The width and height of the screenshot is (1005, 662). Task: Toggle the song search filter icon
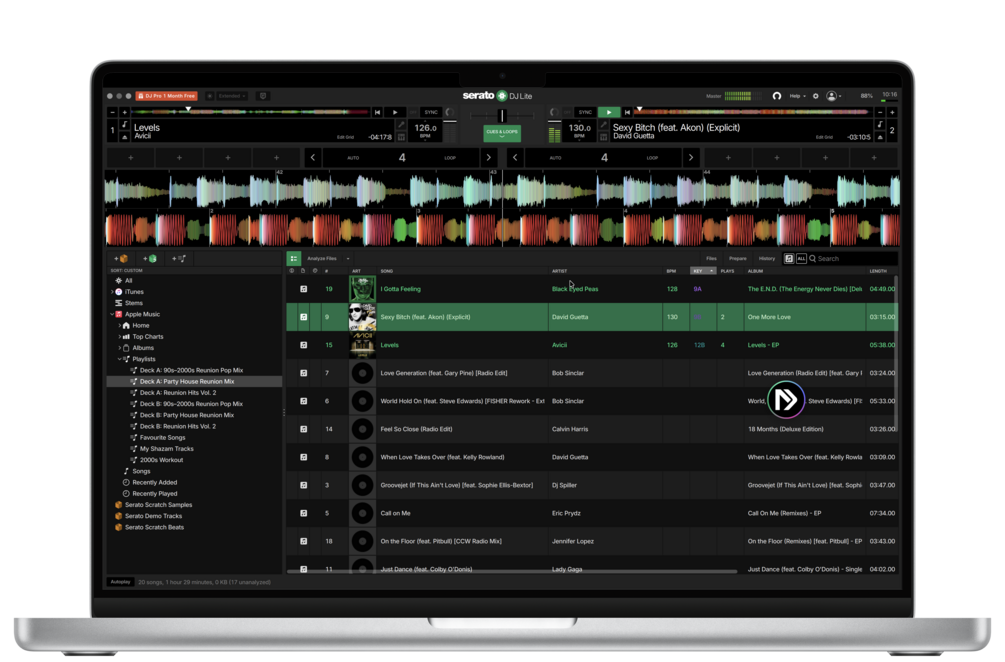[789, 258]
